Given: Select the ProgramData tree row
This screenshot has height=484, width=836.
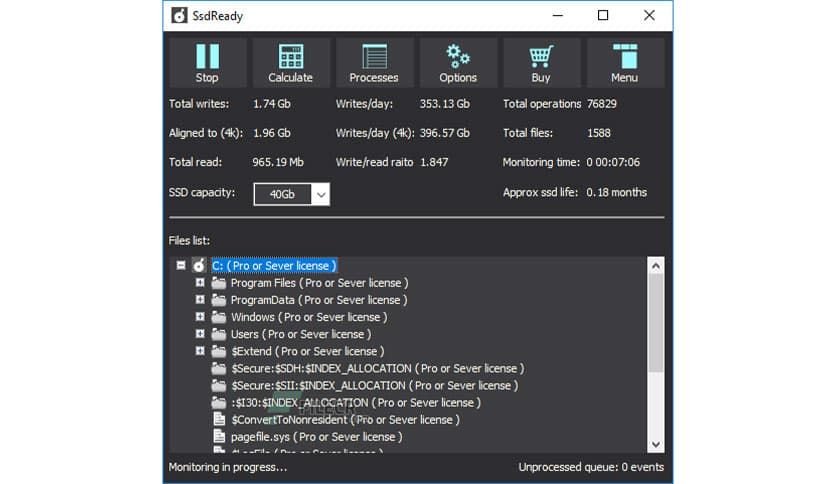Looking at the screenshot, I should (319, 300).
